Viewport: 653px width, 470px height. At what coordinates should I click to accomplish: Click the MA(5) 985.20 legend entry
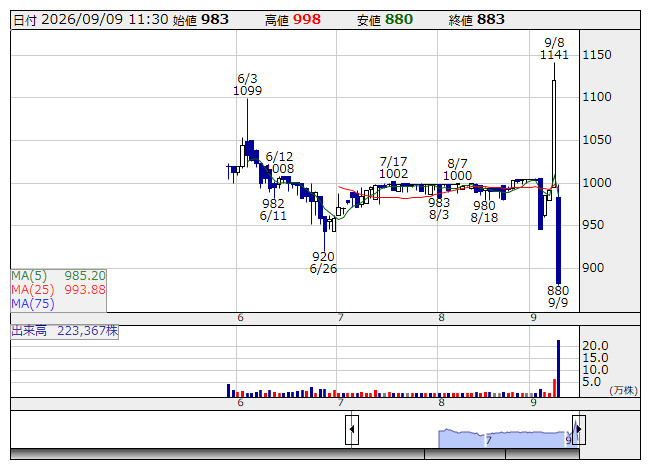58,276
